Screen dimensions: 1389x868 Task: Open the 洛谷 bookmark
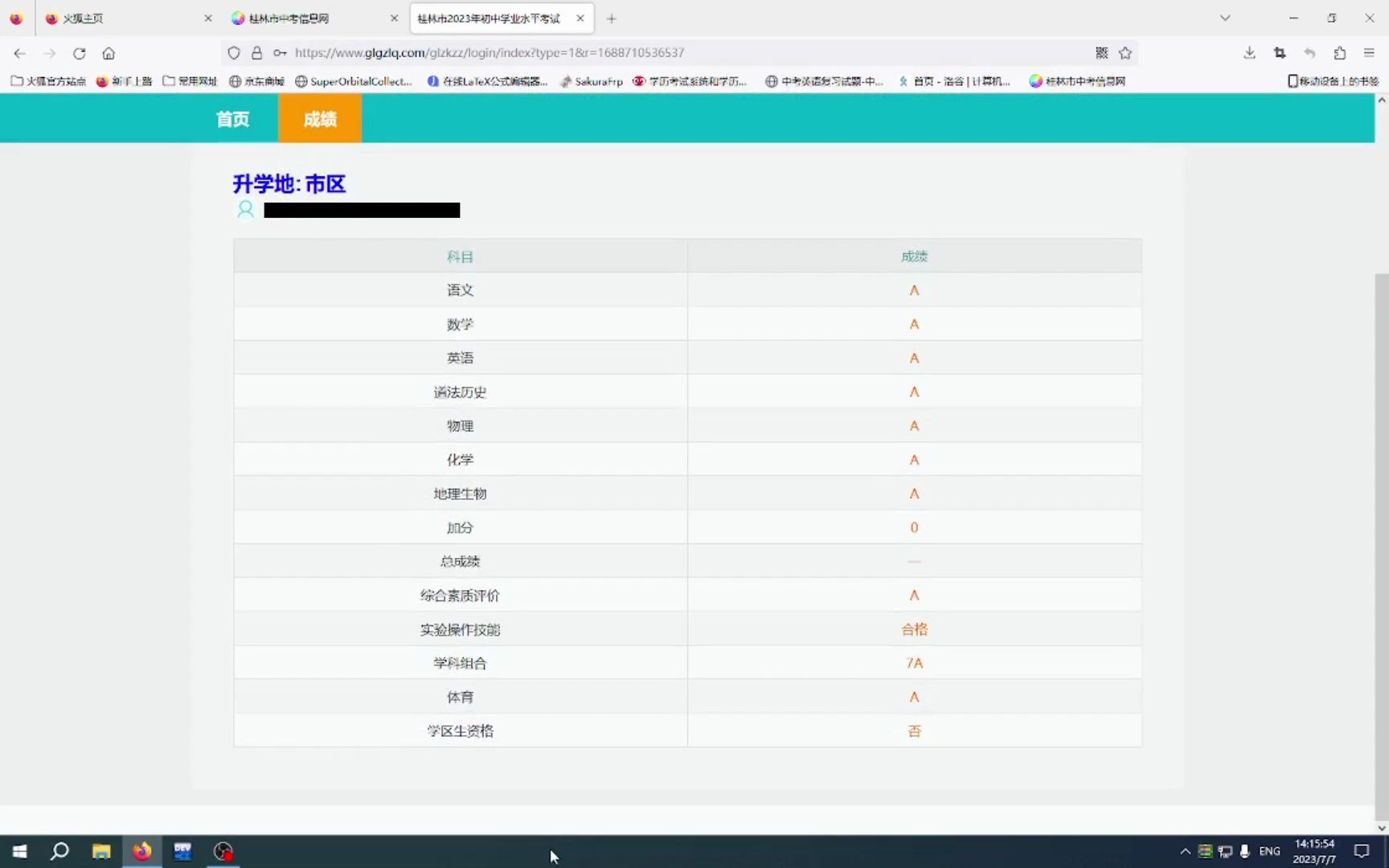coord(954,81)
